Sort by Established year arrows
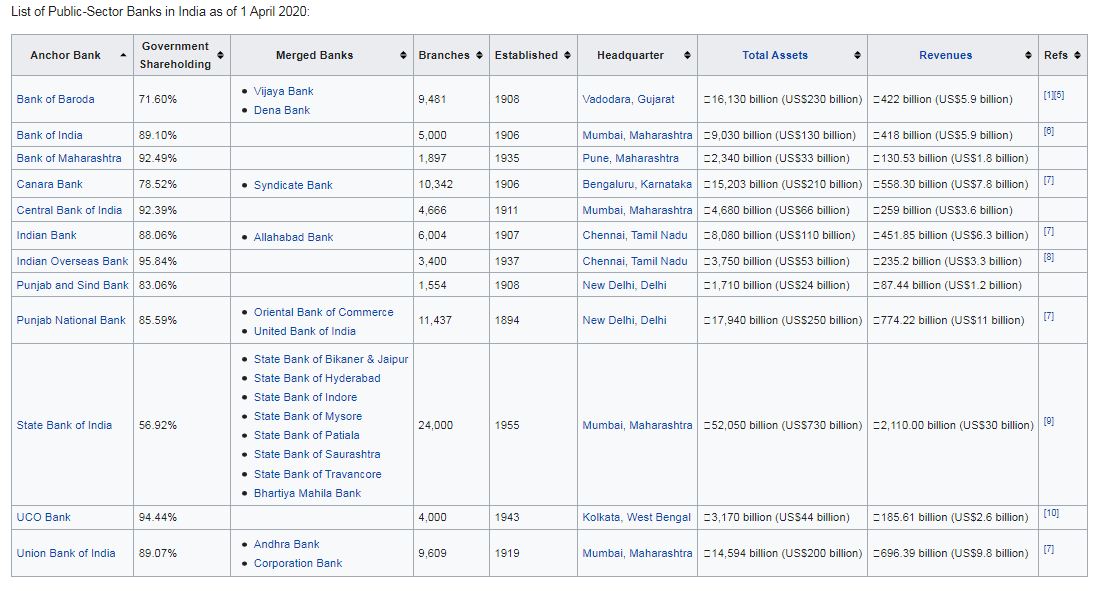Image resolution: width=1099 pixels, height=591 pixels. pyautogui.click(x=567, y=55)
